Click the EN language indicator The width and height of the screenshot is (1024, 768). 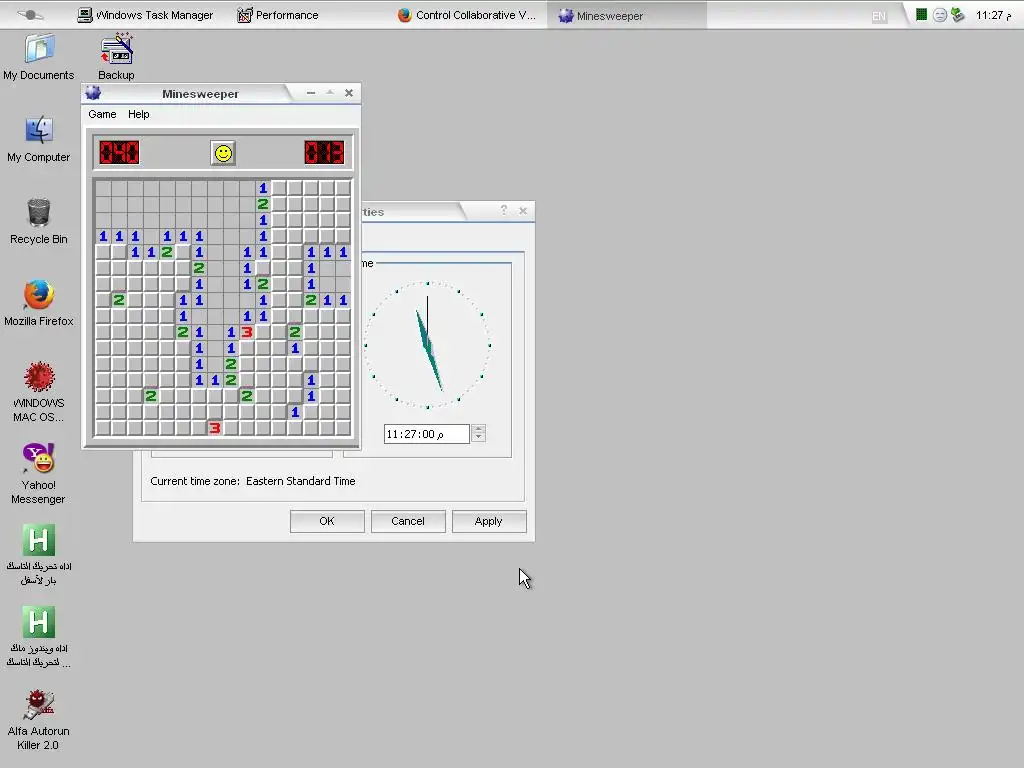coord(879,16)
